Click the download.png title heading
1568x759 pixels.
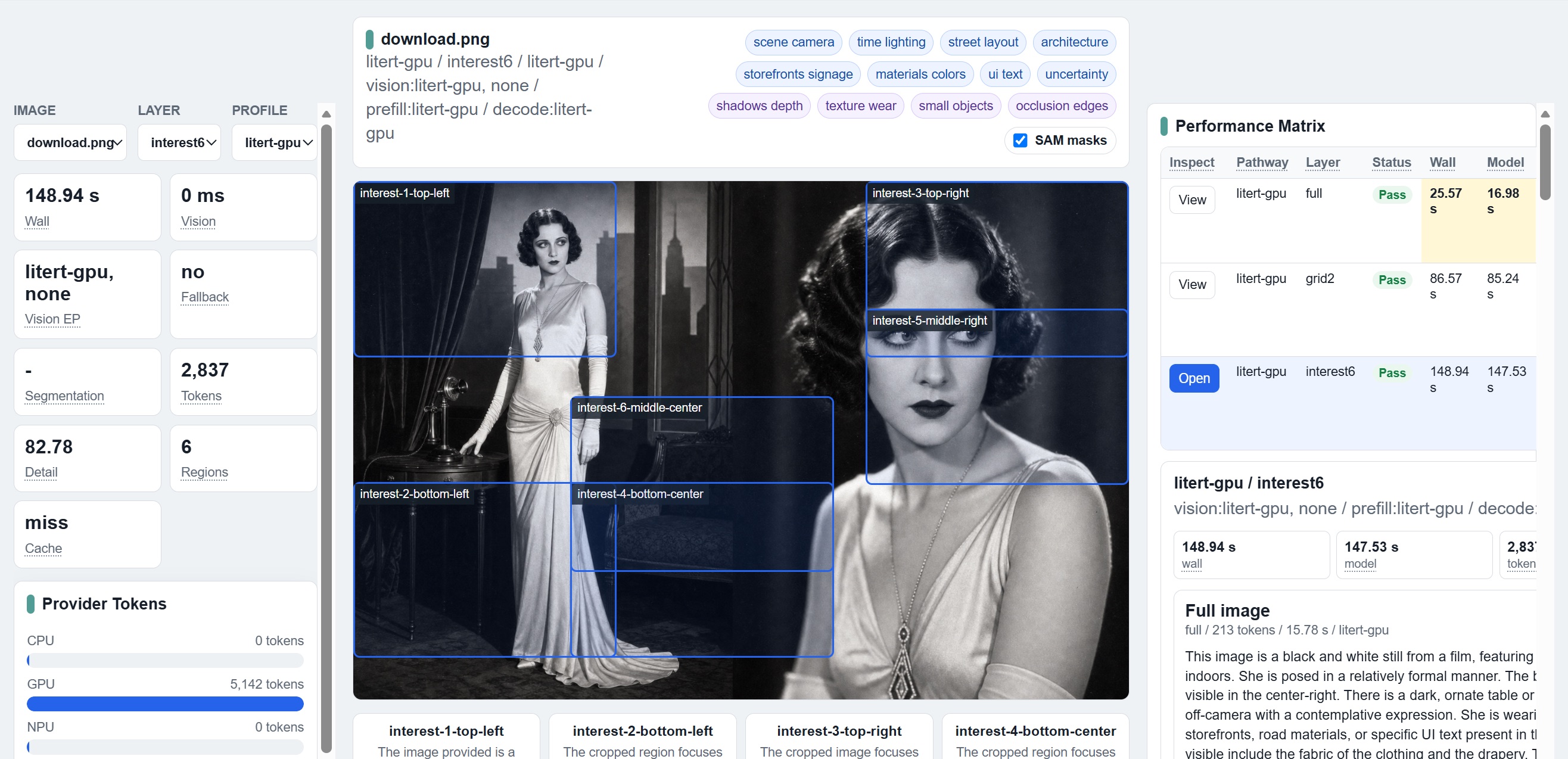click(x=435, y=39)
